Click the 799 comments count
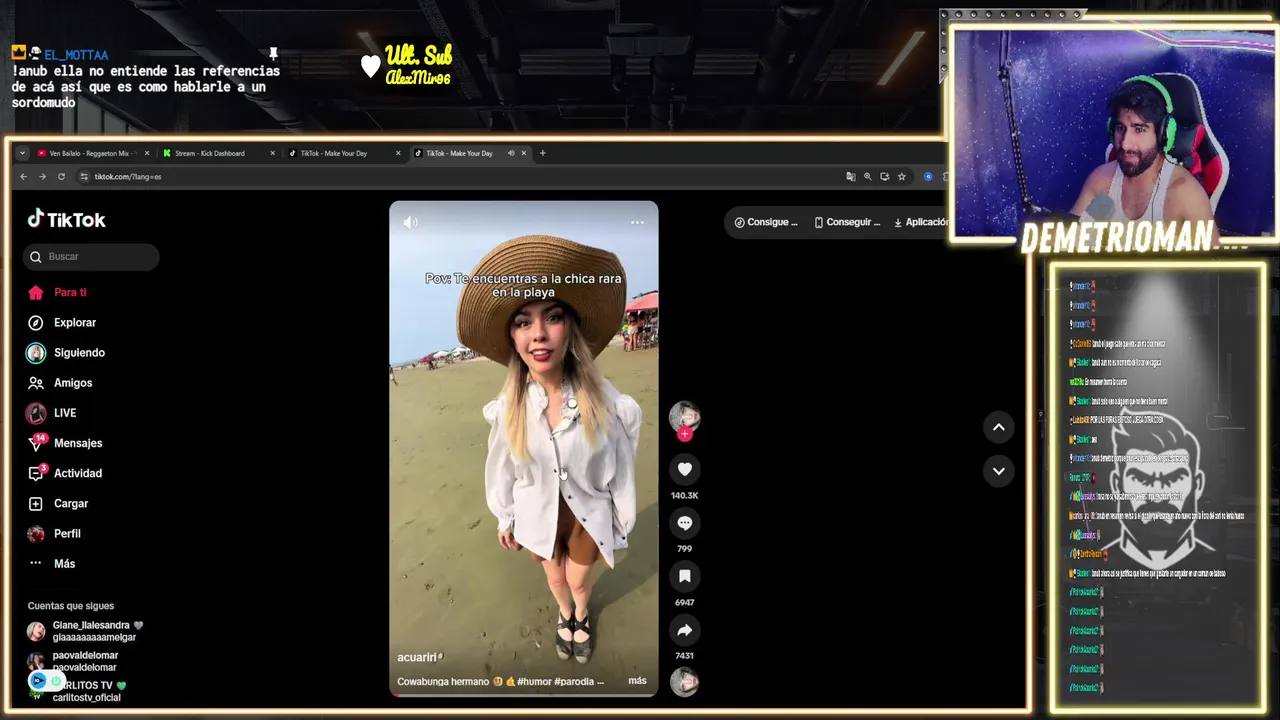 pos(685,548)
